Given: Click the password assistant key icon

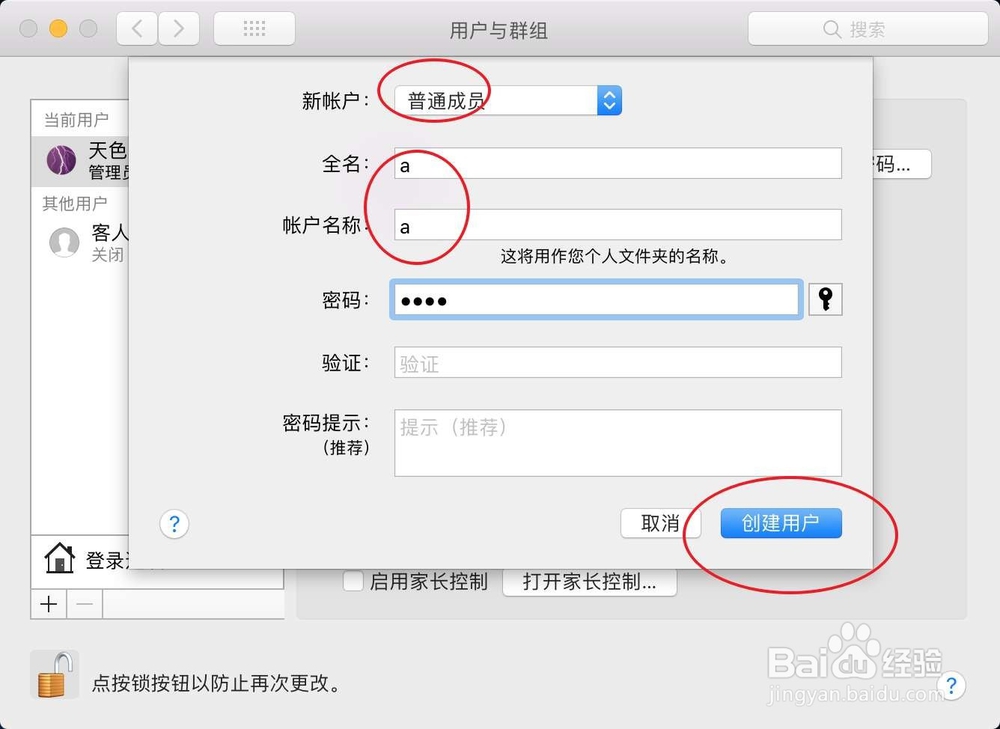Looking at the screenshot, I should point(825,299).
